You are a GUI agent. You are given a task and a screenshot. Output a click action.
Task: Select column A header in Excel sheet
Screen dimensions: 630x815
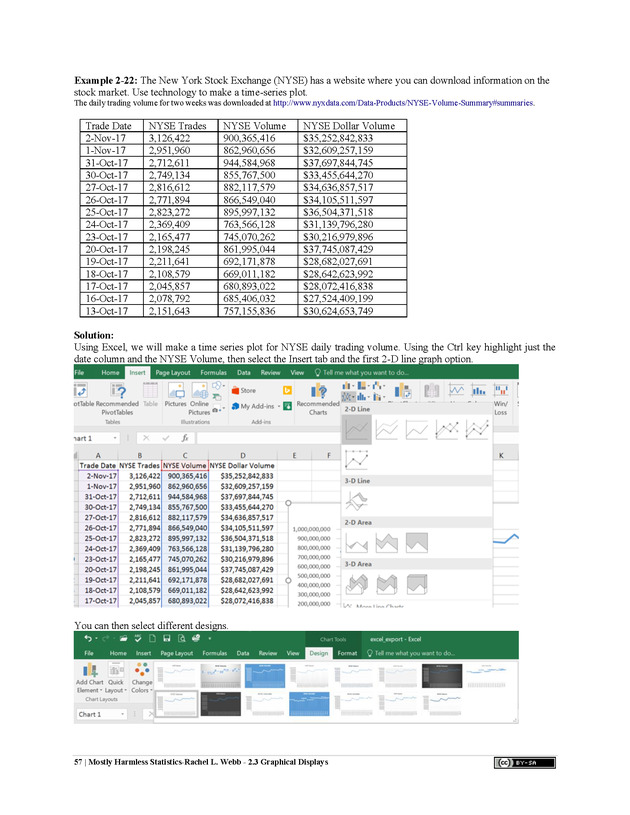[x=98, y=455]
